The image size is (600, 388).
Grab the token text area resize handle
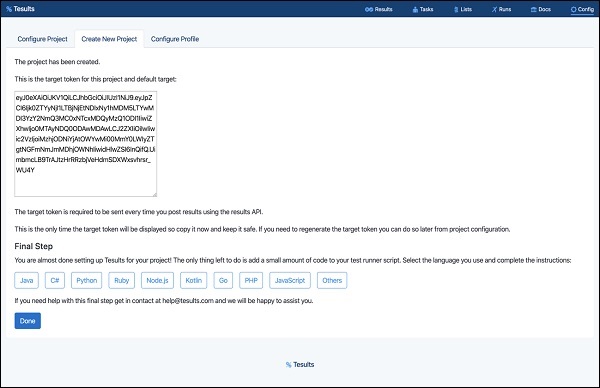(155, 194)
